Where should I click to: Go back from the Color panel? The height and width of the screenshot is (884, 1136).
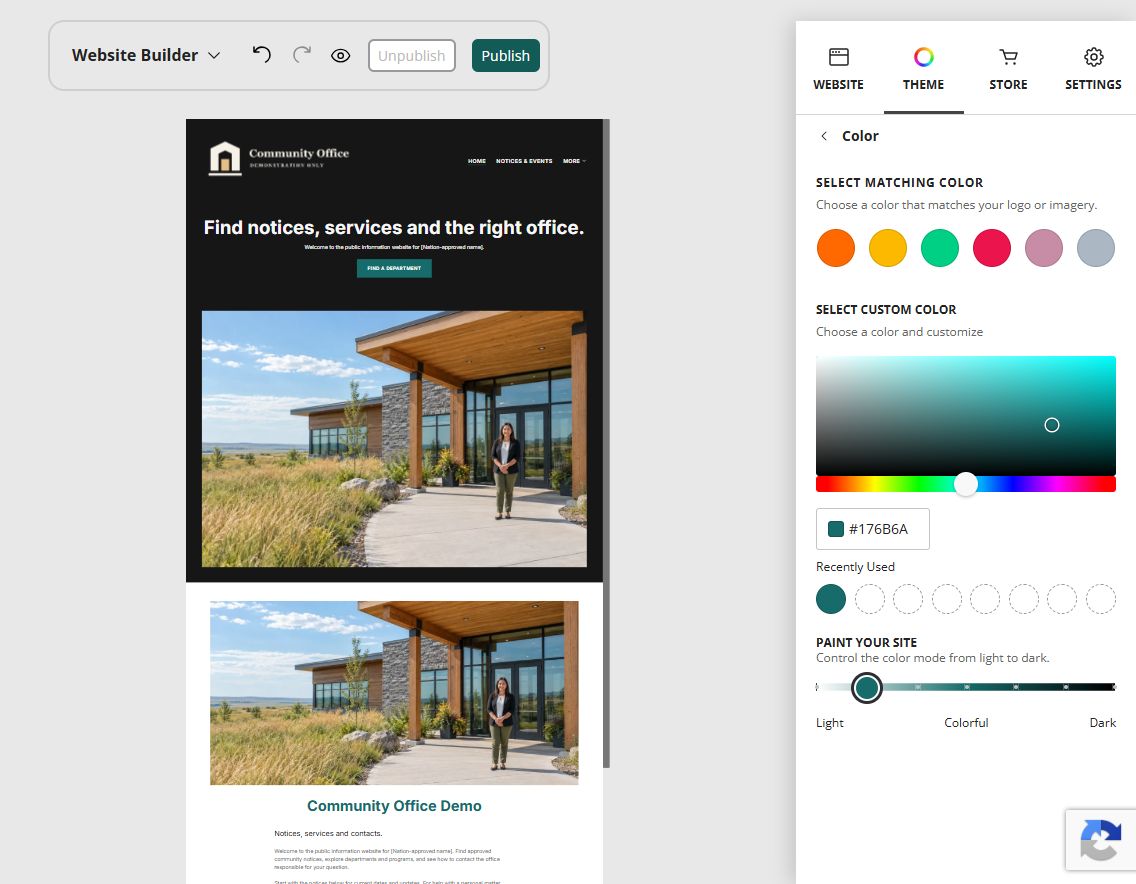coord(824,136)
